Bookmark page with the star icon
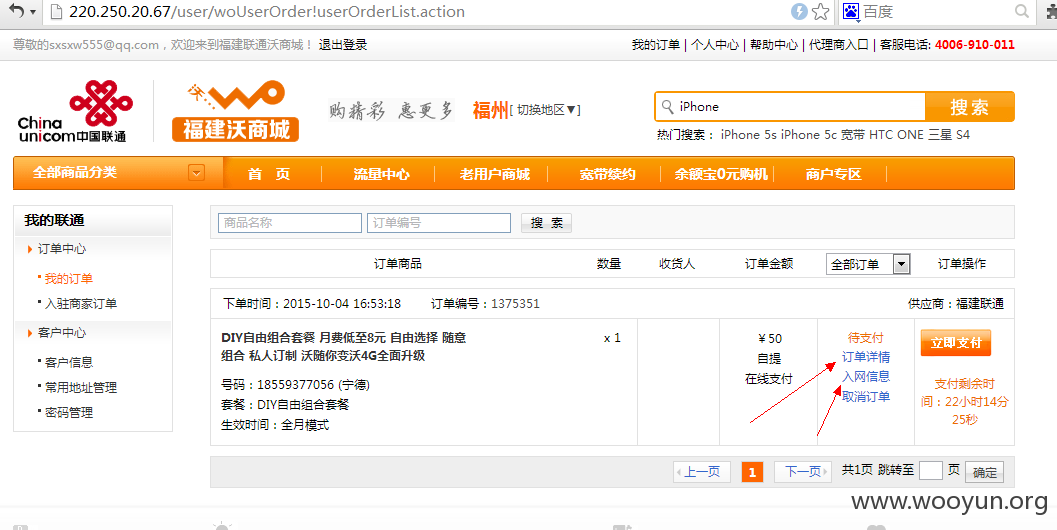Viewport: 1057px width, 530px height. pyautogui.click(x=820, y=11)
